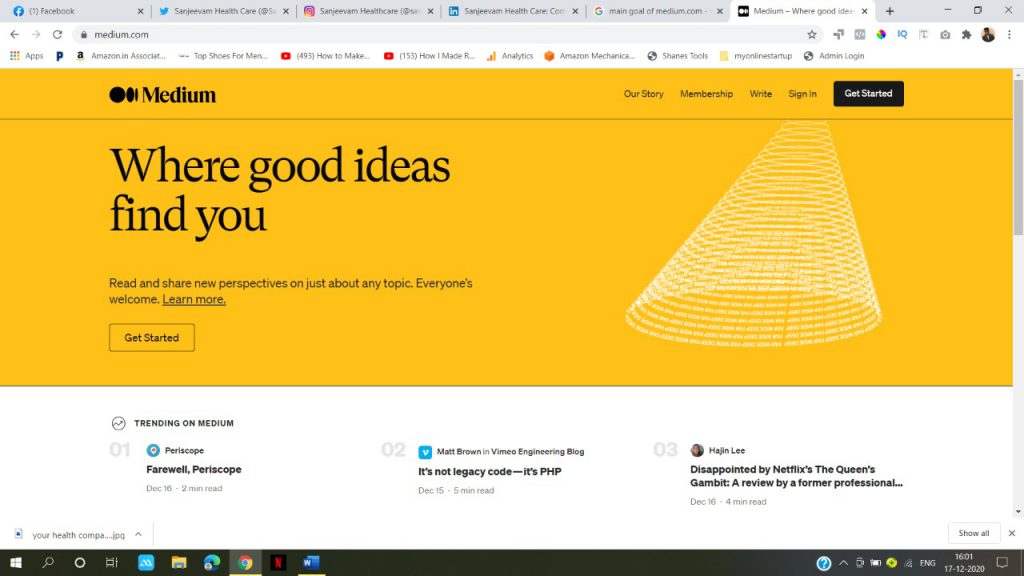This screenshot has width=1024, height=576.
Task: Open the Vimeo Engineering Blog publication link
Action: click(537, 451)
